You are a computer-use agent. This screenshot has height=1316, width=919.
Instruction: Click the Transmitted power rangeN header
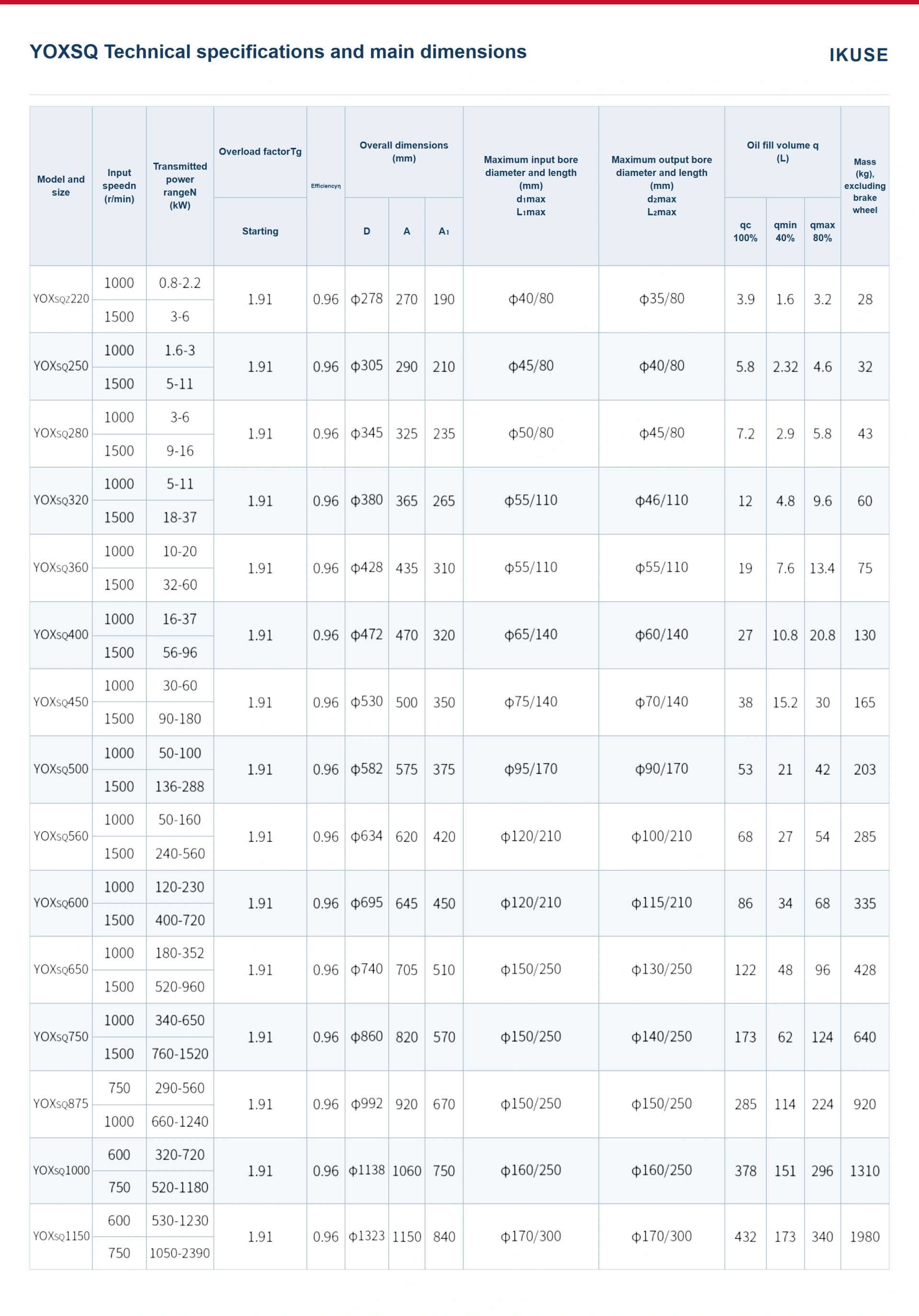pos(180,186)
